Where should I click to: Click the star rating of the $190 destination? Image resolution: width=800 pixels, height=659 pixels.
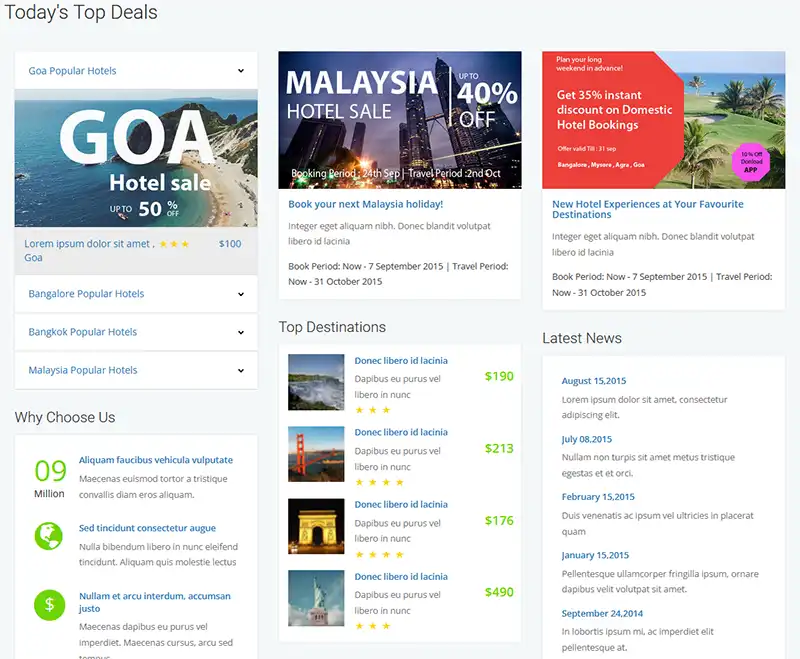click(372, 410)
